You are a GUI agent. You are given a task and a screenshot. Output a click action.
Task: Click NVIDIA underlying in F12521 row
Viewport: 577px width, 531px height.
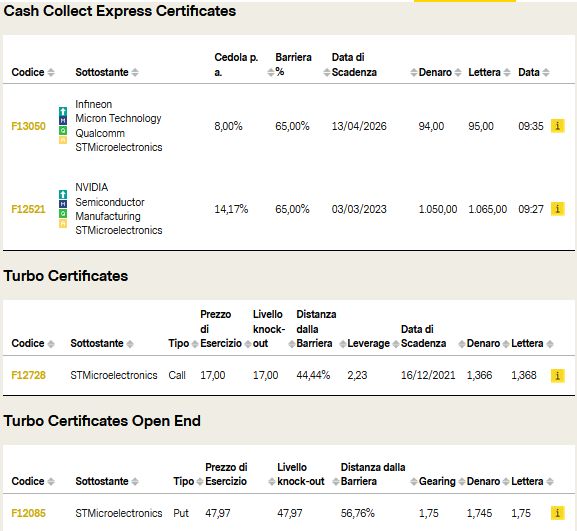pos(92,187)
